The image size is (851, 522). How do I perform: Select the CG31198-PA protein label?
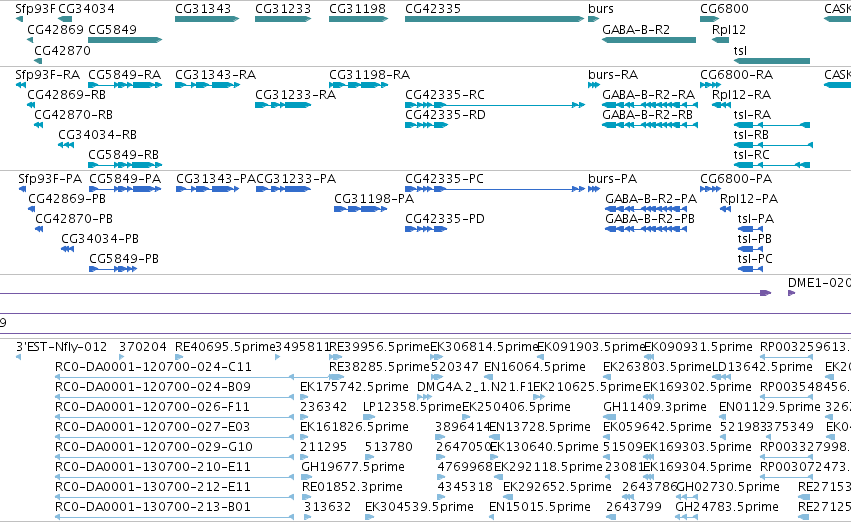(x=374, y=199)
